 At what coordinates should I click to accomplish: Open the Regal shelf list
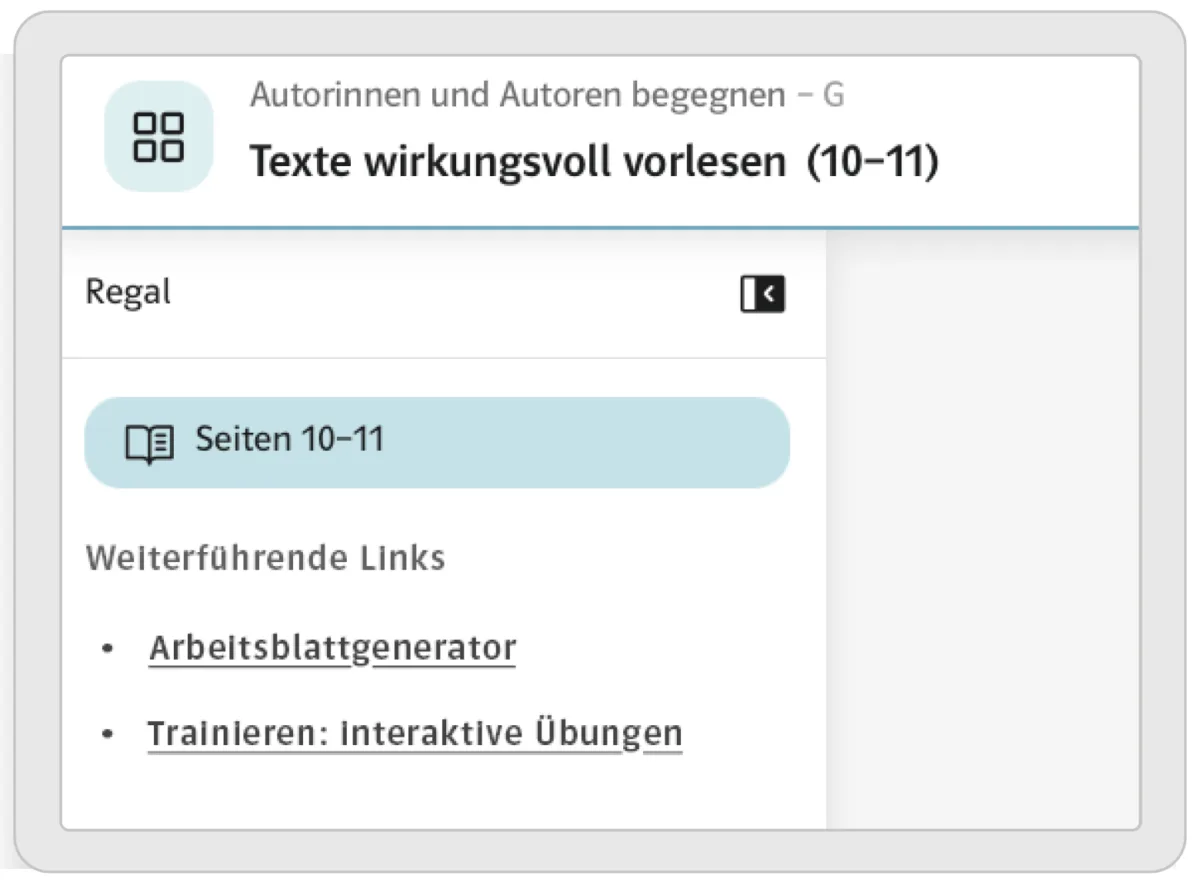(128, 292)
